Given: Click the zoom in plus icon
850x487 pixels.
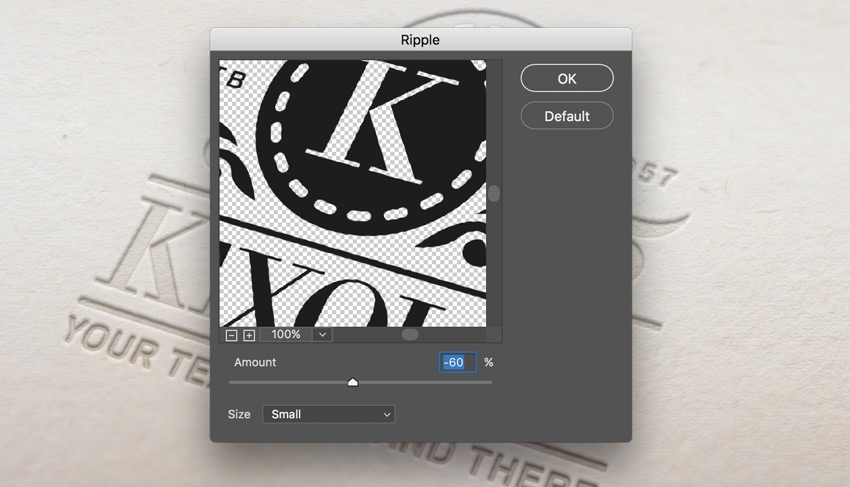Looking at the screenshot, I should [249, 335].
